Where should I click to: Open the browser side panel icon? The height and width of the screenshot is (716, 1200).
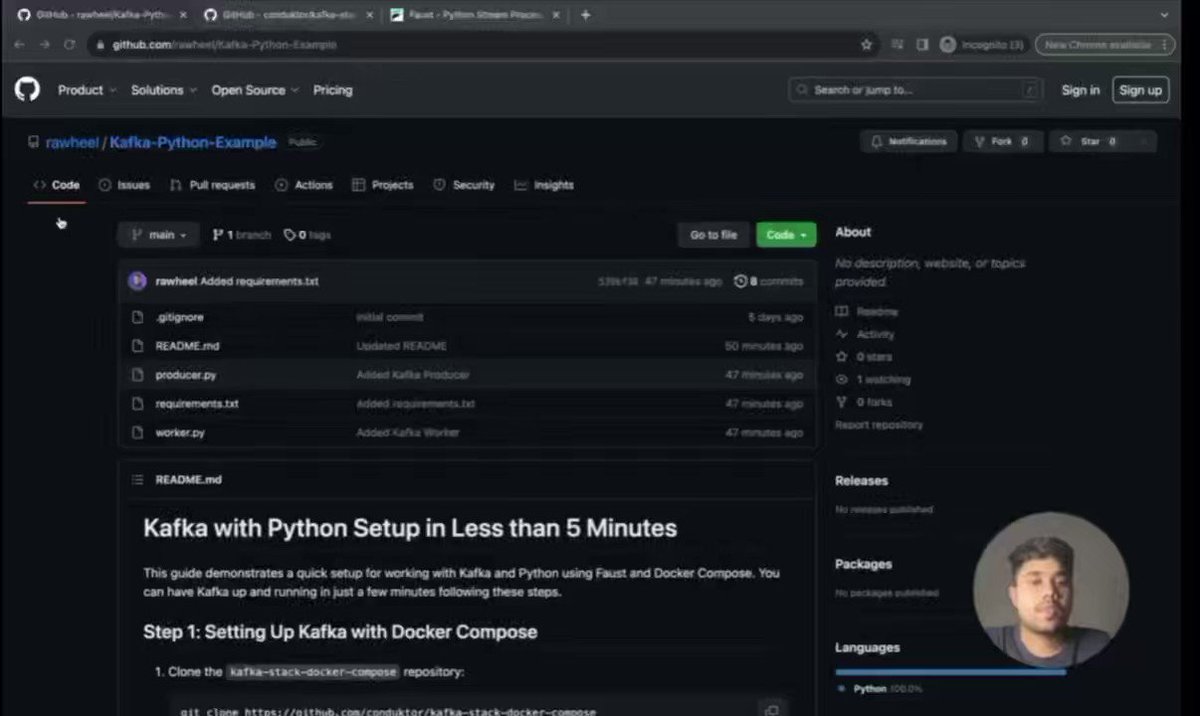tap(922, 45)
